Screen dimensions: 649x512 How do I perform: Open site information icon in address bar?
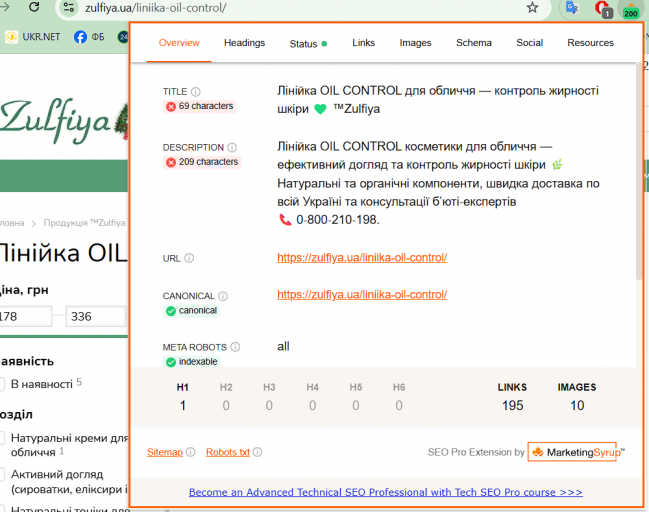(69, 7)
